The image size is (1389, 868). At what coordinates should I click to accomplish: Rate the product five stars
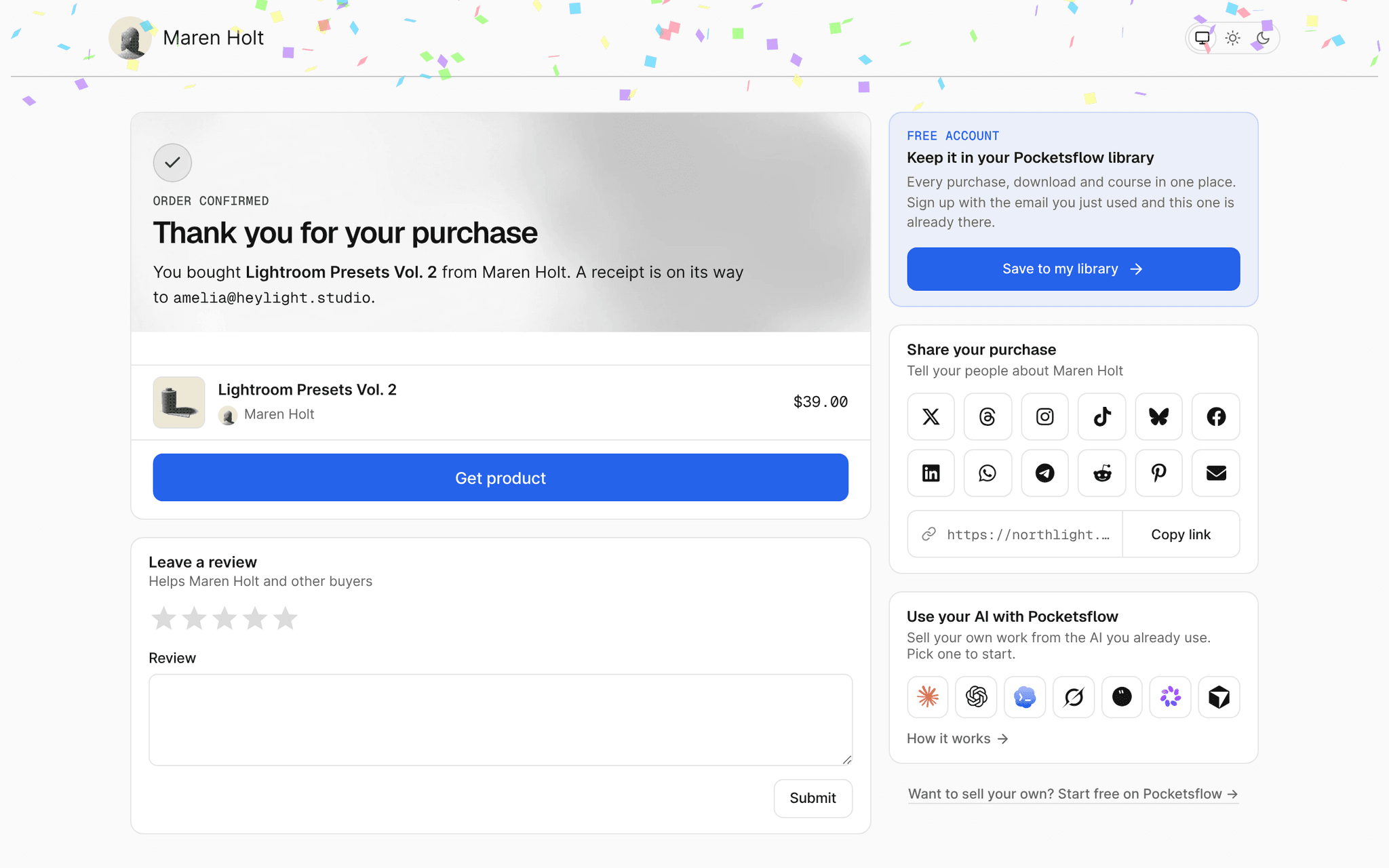pos(286,618)
